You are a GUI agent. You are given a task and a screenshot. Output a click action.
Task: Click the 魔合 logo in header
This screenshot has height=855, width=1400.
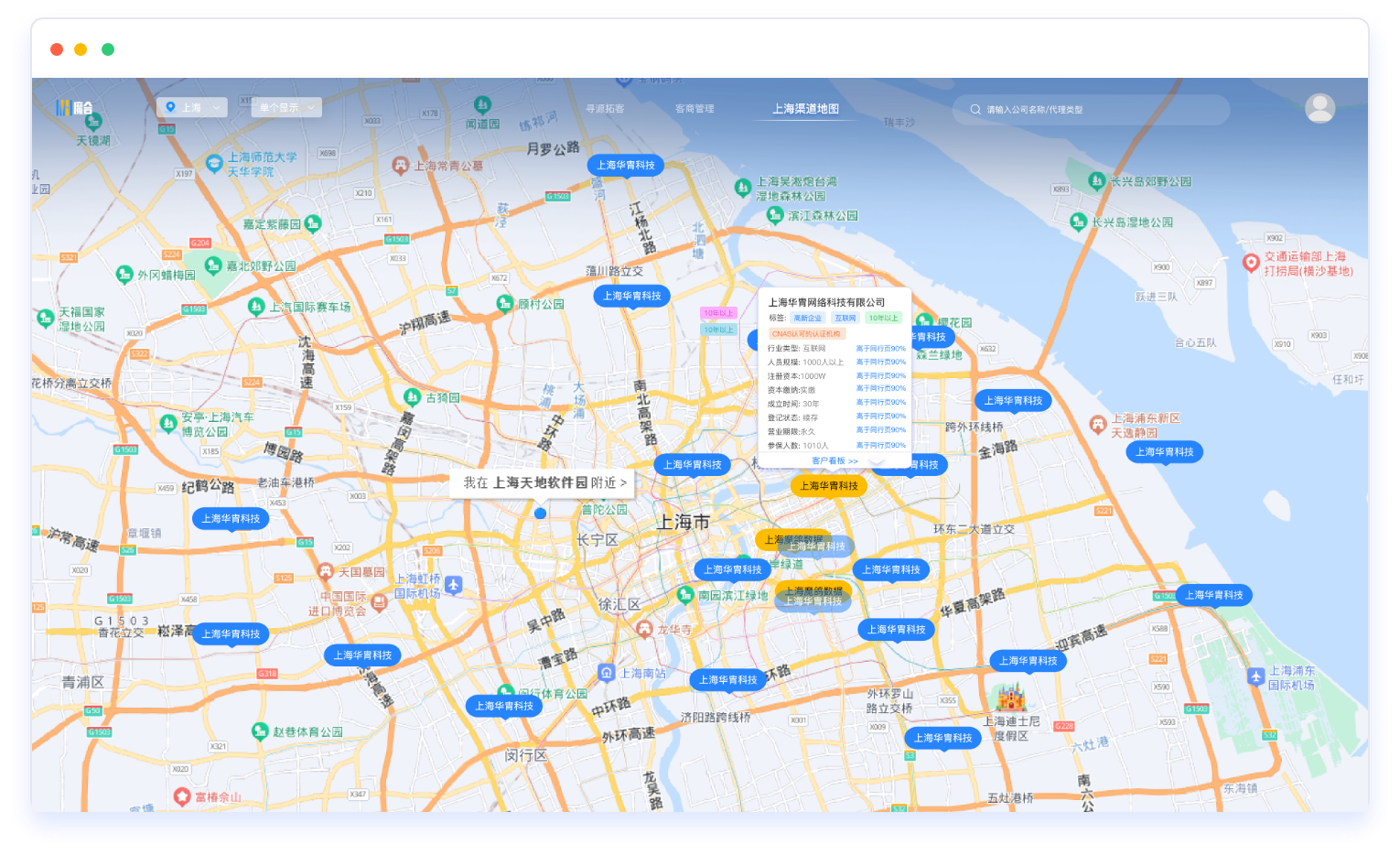point(74,108)
